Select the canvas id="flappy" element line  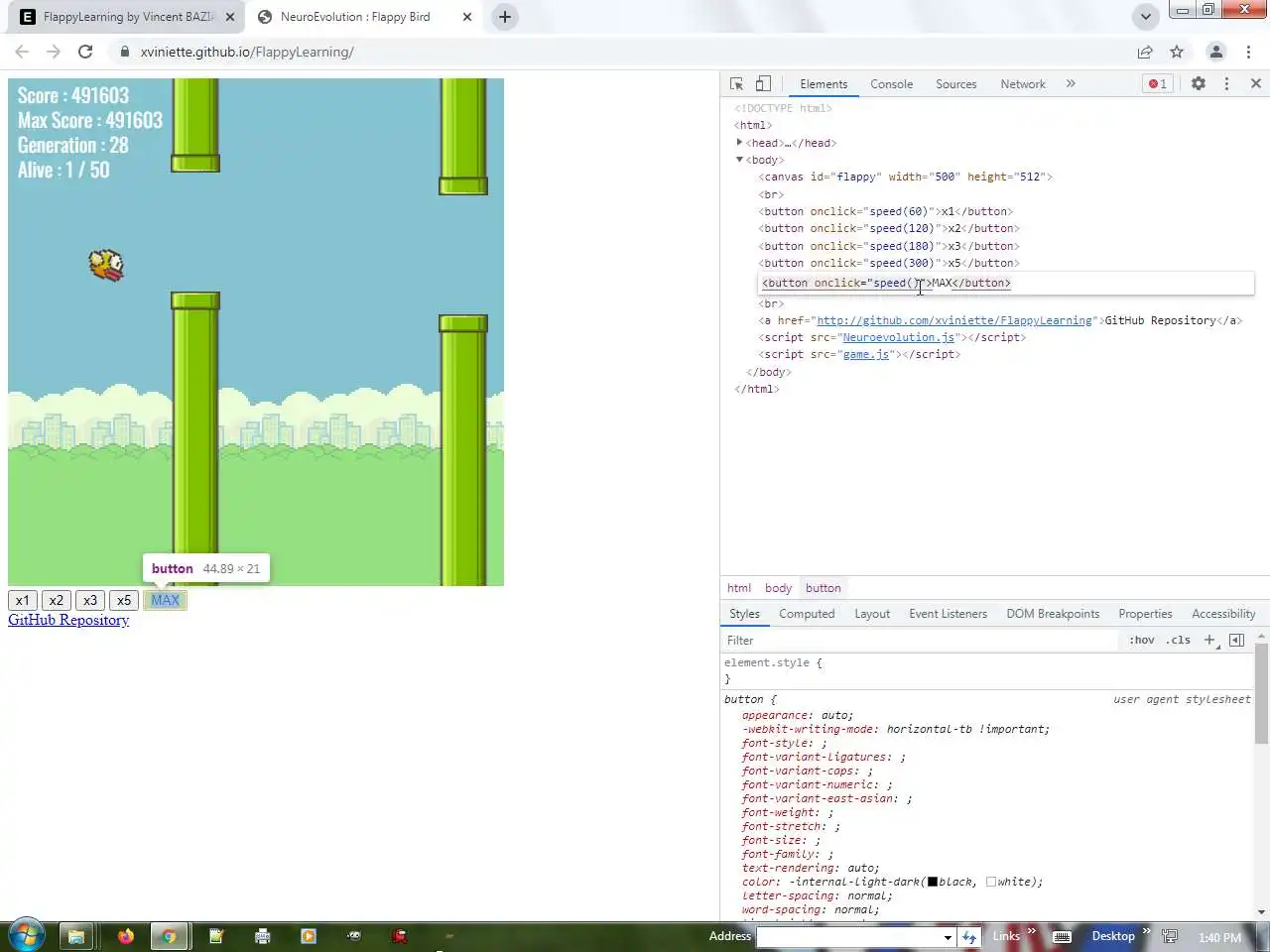(x=905, y=177)
